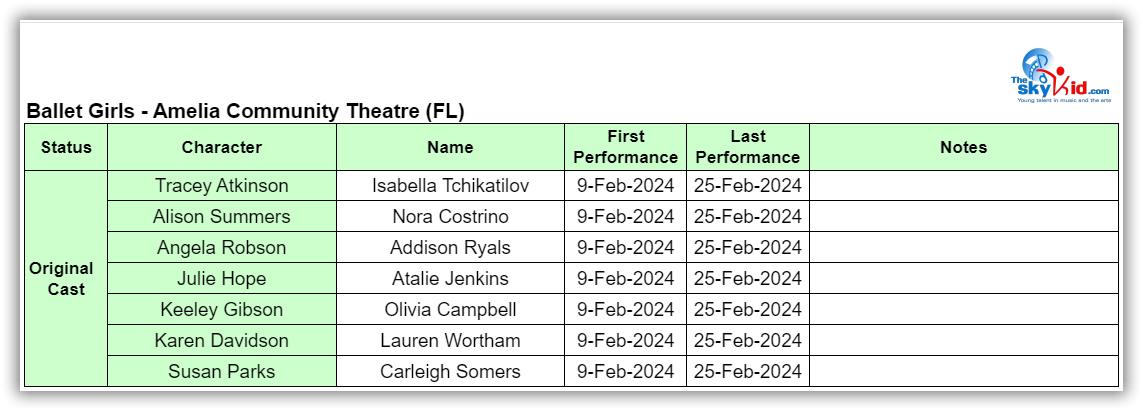Click Lauren Wortham's last performance date
The width and height of the screenshot is (1143, 411).
[x=747, y=341]
